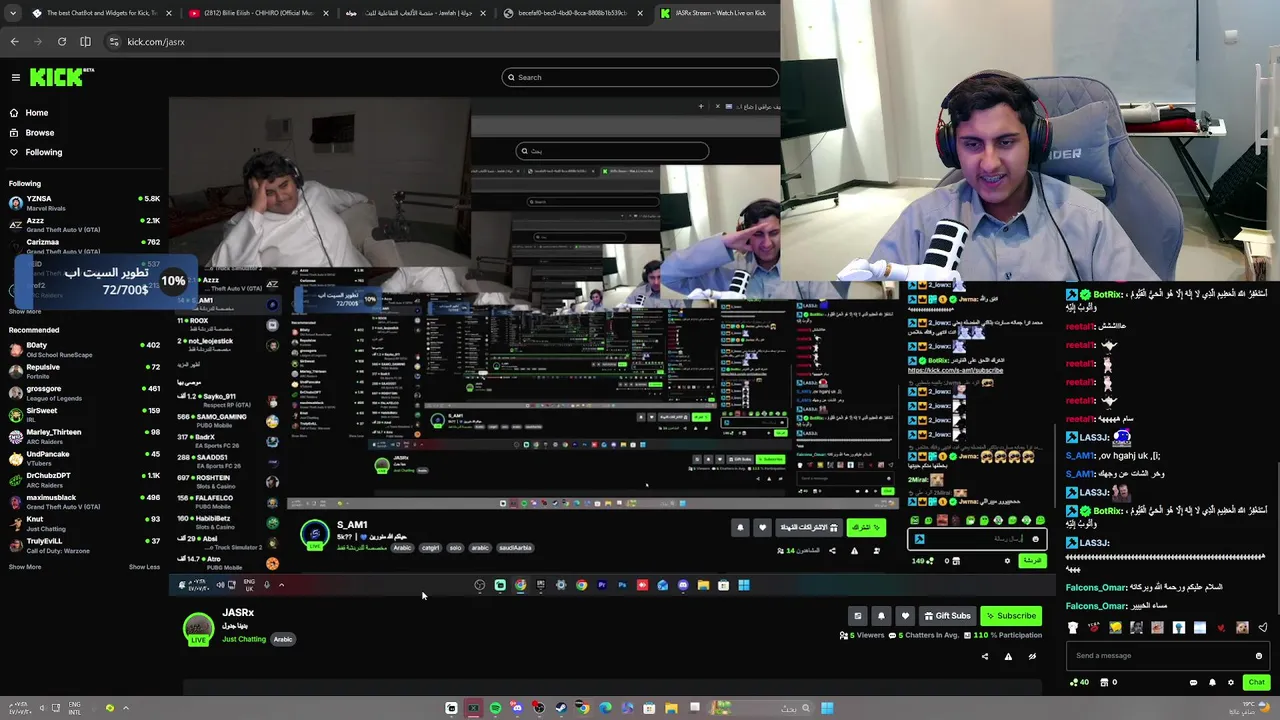Open emoji picker in message box
The width and height of the screenshot is (1280, 720).
pyautogui.click(x=1259, y=656)
